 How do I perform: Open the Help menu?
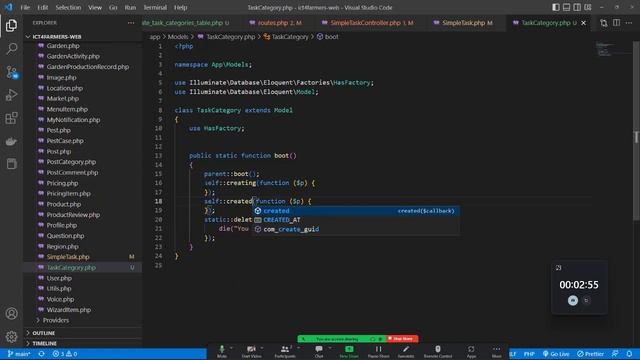tap(180, 7)
